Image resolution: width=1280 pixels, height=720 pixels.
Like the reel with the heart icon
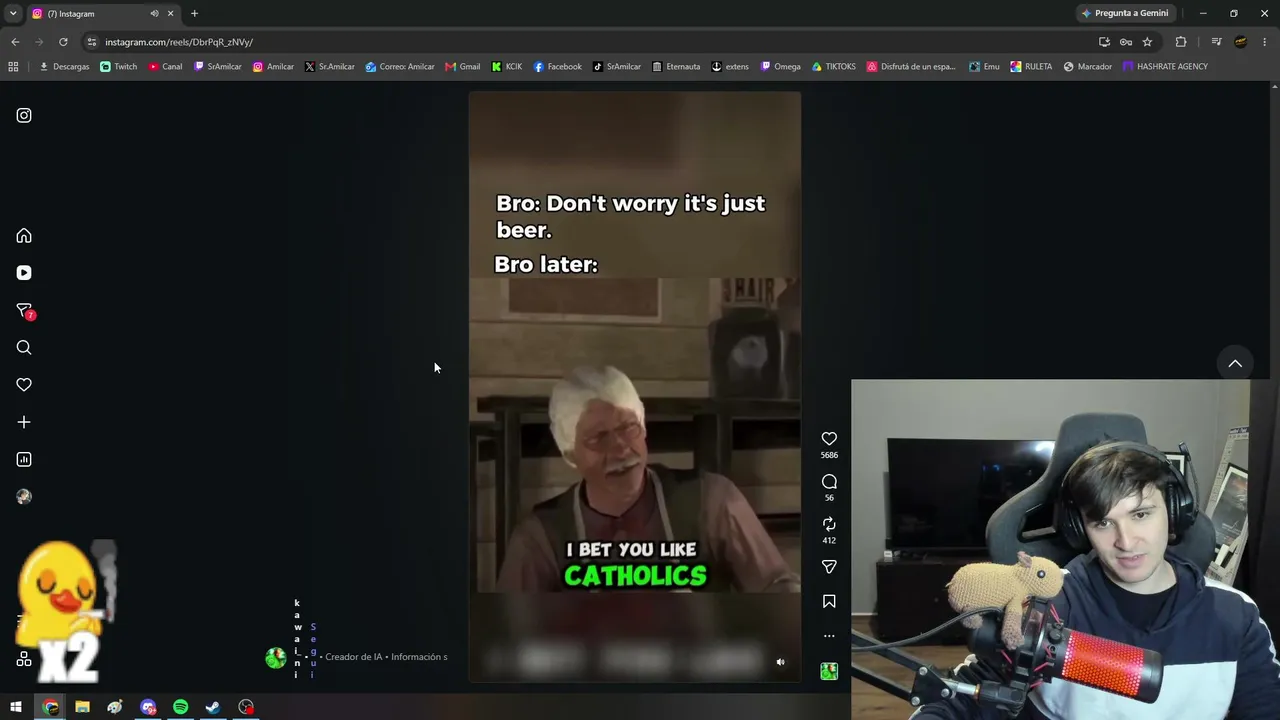point(829,439)
